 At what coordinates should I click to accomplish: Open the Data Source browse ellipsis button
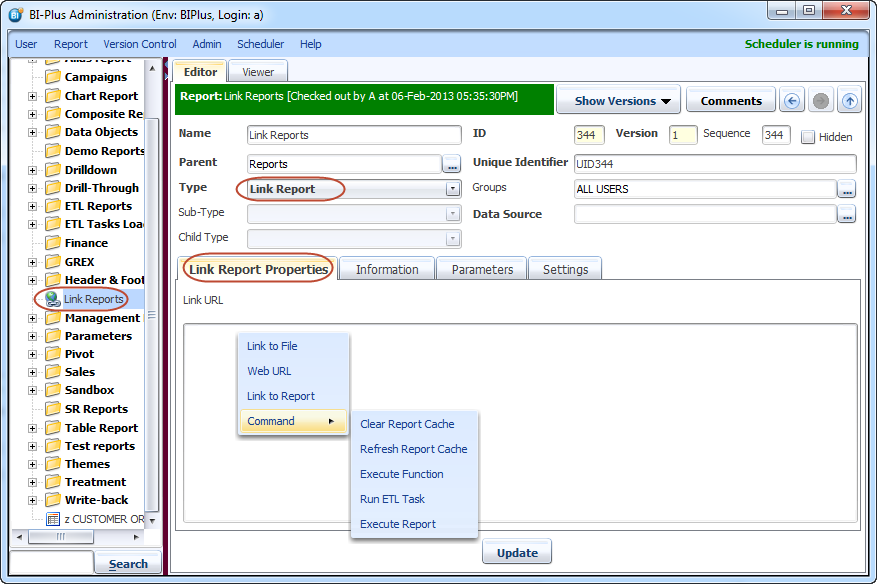(x=846, y=214)
